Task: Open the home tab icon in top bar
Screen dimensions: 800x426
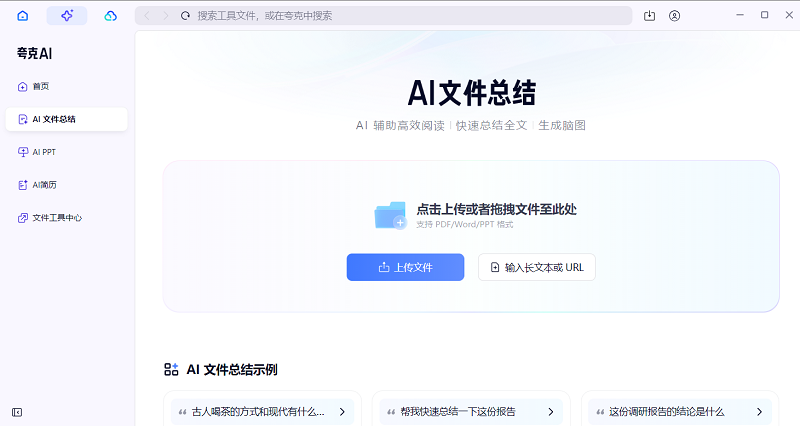Action: [x=22, y=16]
